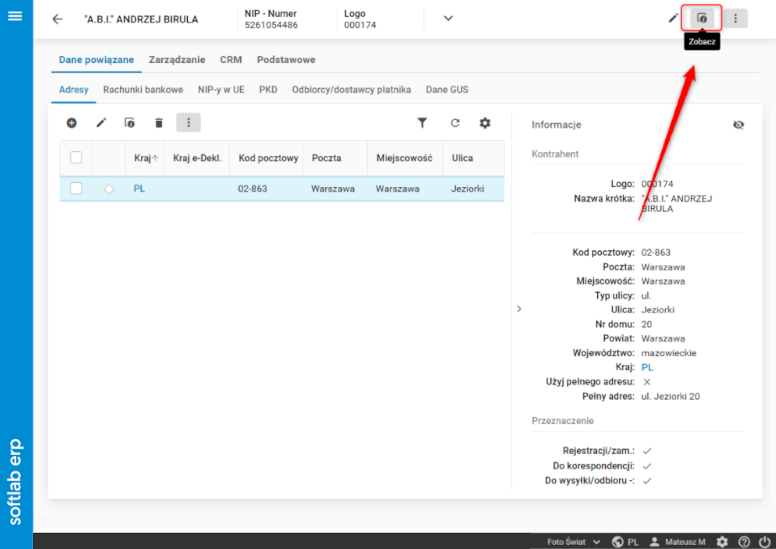Delete address with trash icon
This screenshot has height=549, width=776.
click(159, 123)
